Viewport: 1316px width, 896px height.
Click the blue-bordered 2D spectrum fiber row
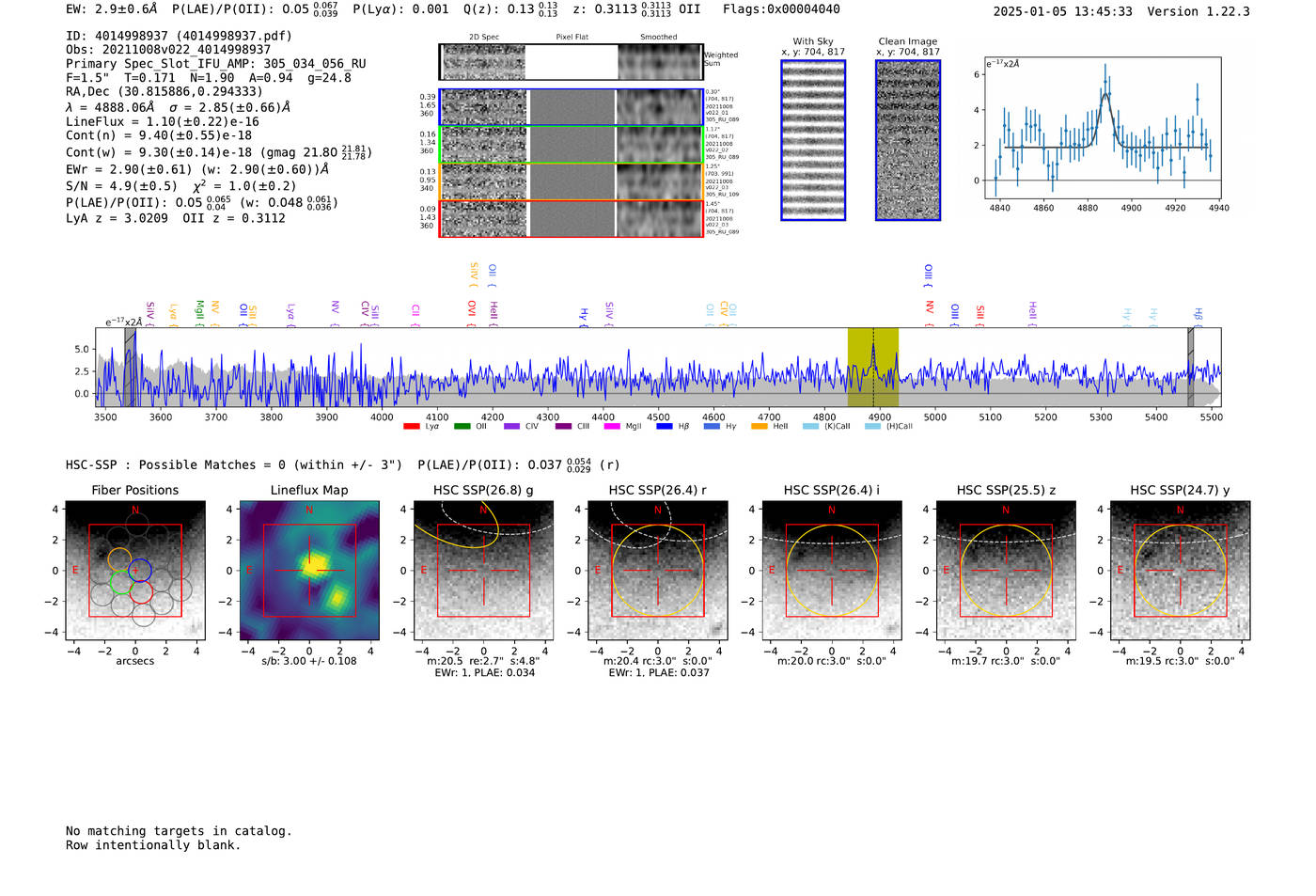click(x=572, y=107)
